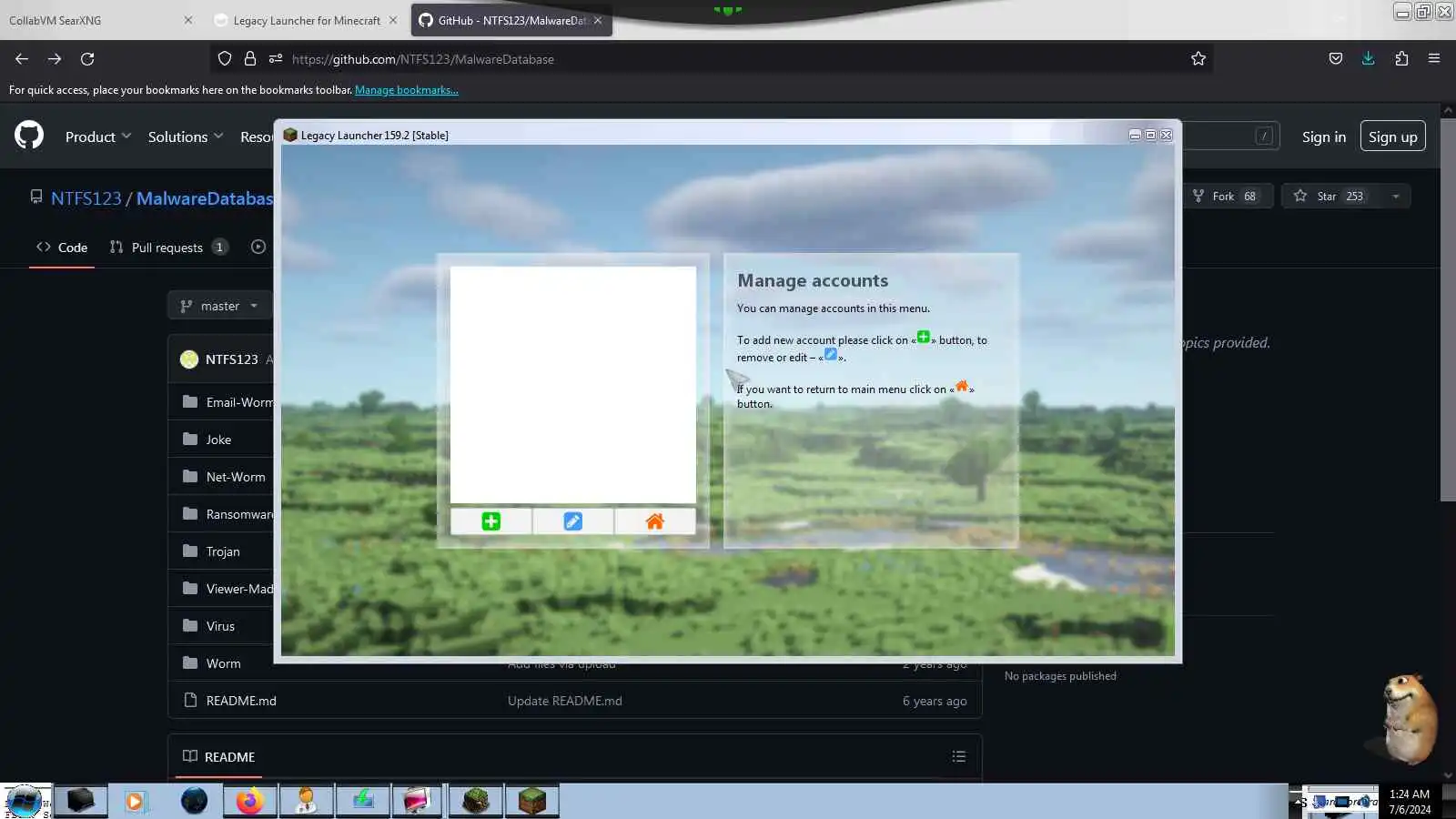The width and height of the screenshot is (1456, 819).
Task: Click the doctor figure taskbar icon
Action: (306, 801)
